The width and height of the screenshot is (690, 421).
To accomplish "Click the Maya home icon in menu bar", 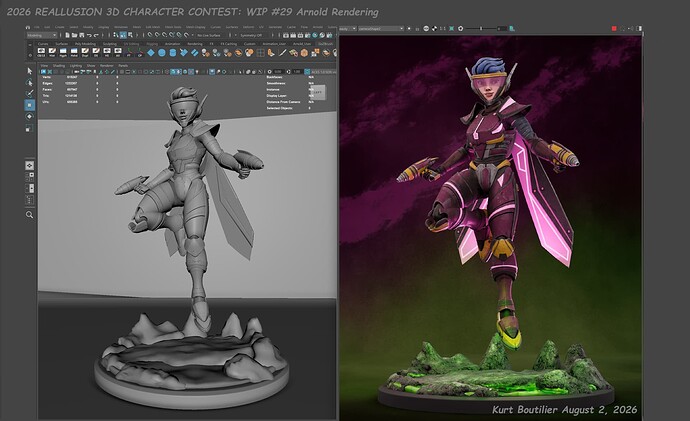I will click(x=28, y=27).
